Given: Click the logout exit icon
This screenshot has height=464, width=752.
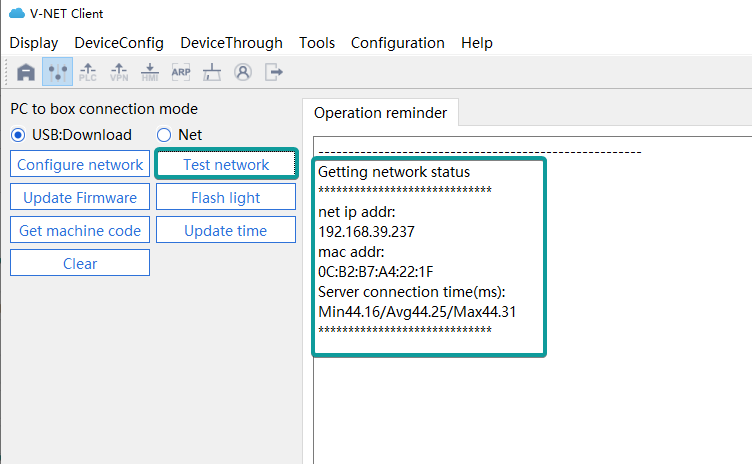Looking at the screenshot, I should click(273, 72).
